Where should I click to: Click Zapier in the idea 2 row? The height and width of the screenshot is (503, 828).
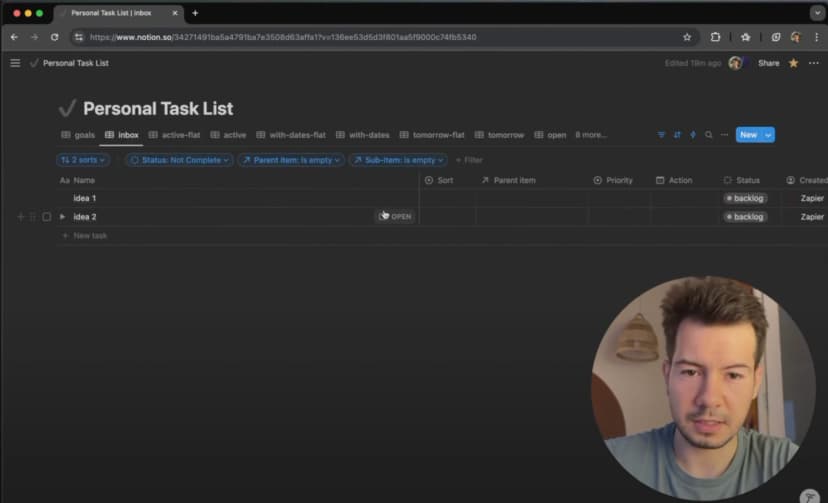tap(812, 217)
